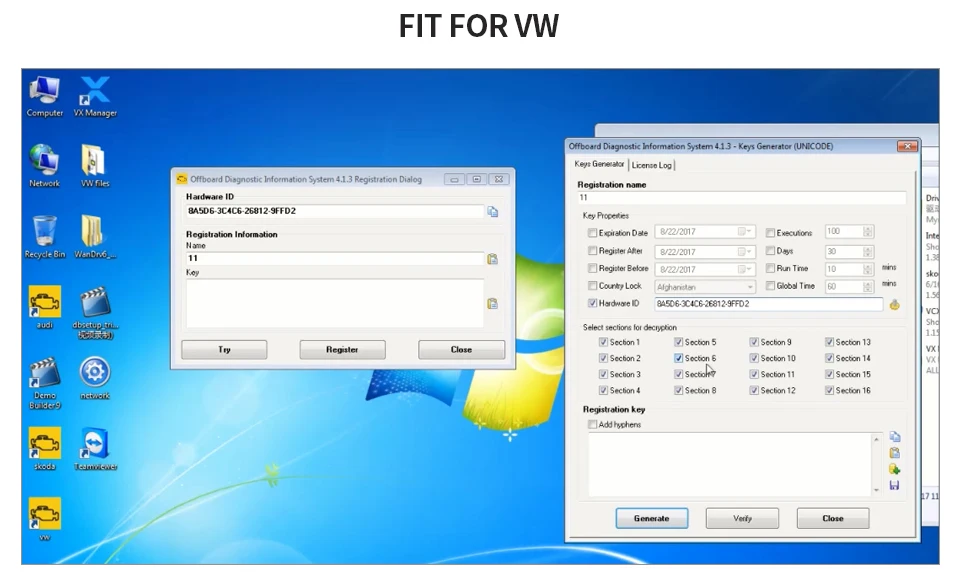960x579 pixels.
Task: Uncheck the Hardware ID checkbox
Action: (592, 303)
